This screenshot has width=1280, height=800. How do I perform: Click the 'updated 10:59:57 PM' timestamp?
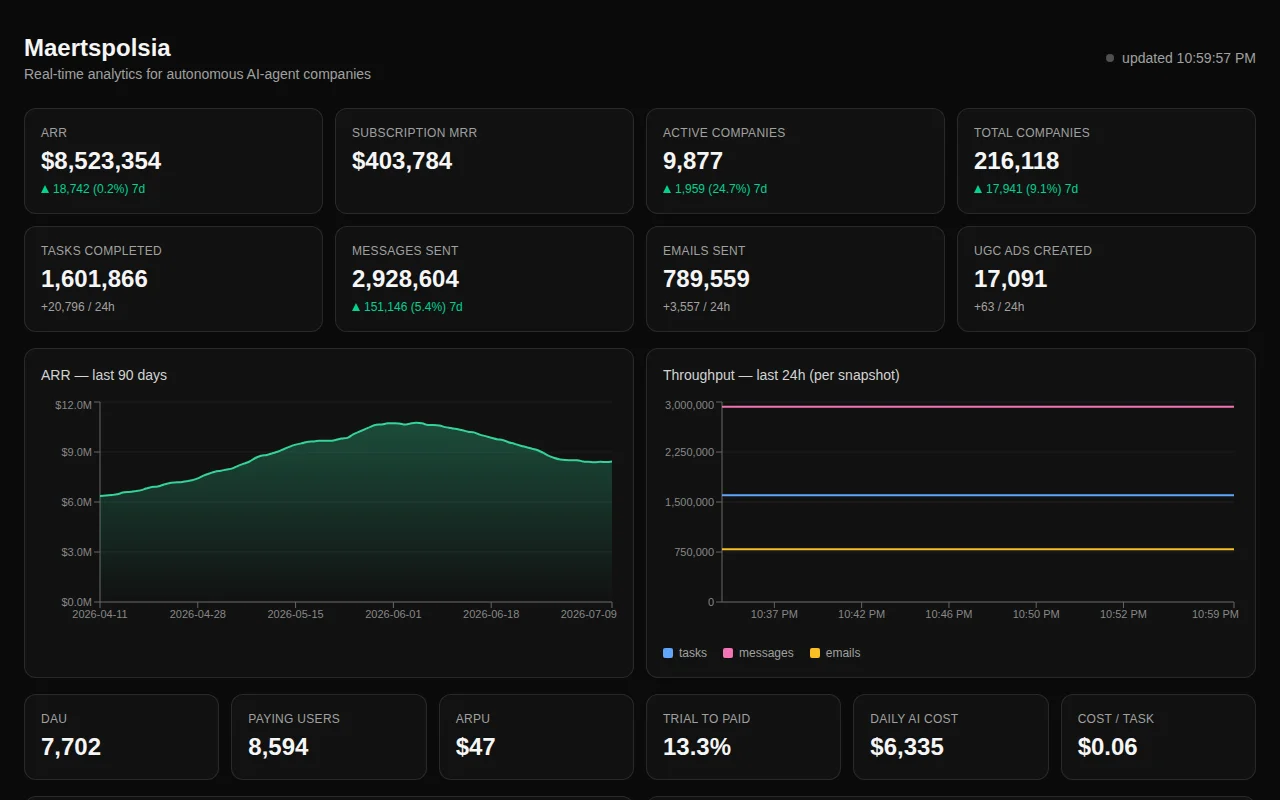click(1188, 58)
